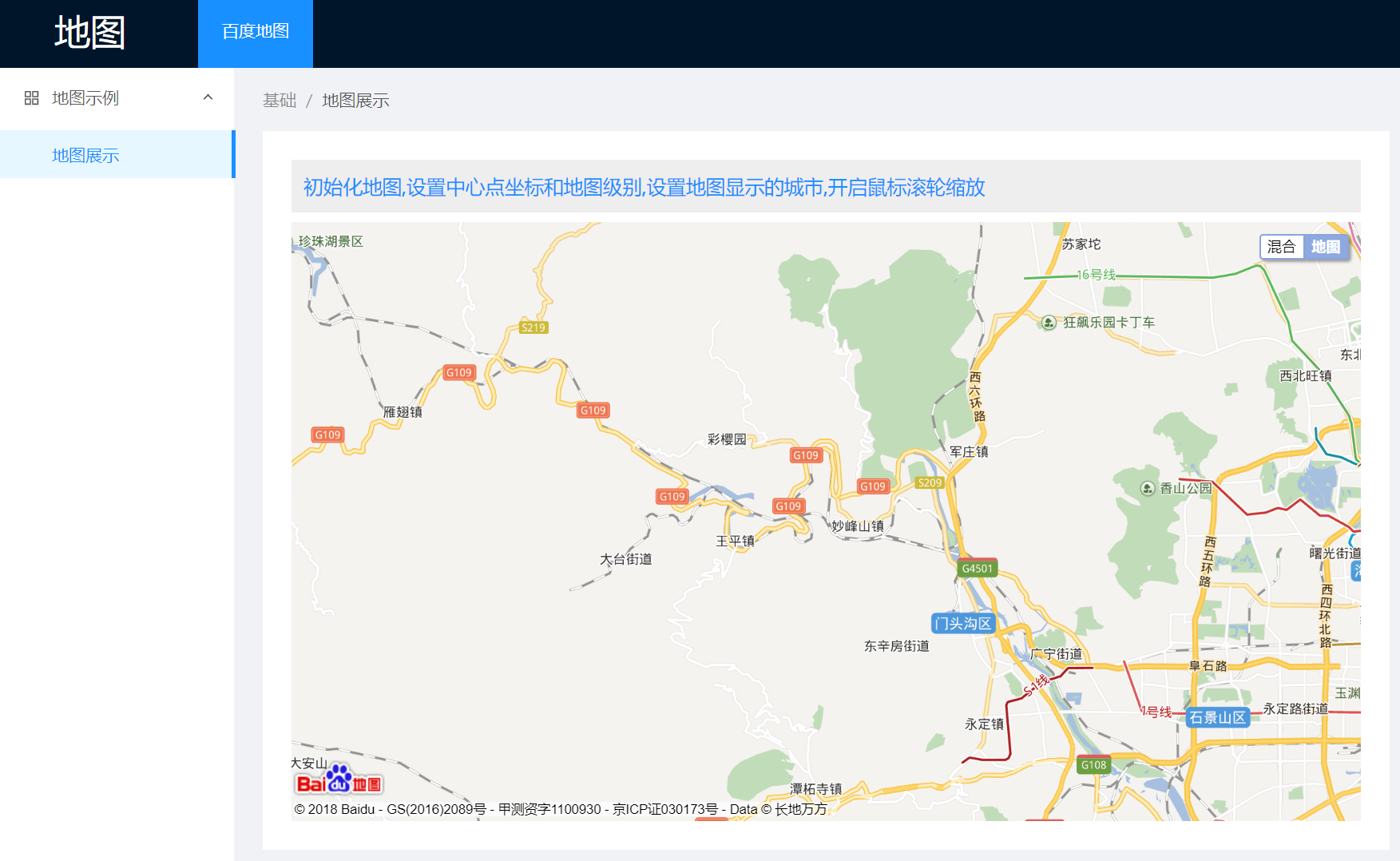Go to 基础 in the breadcrumb
Screen dimensions: 1400x861
pyautogui.click(x=280, y=101)
